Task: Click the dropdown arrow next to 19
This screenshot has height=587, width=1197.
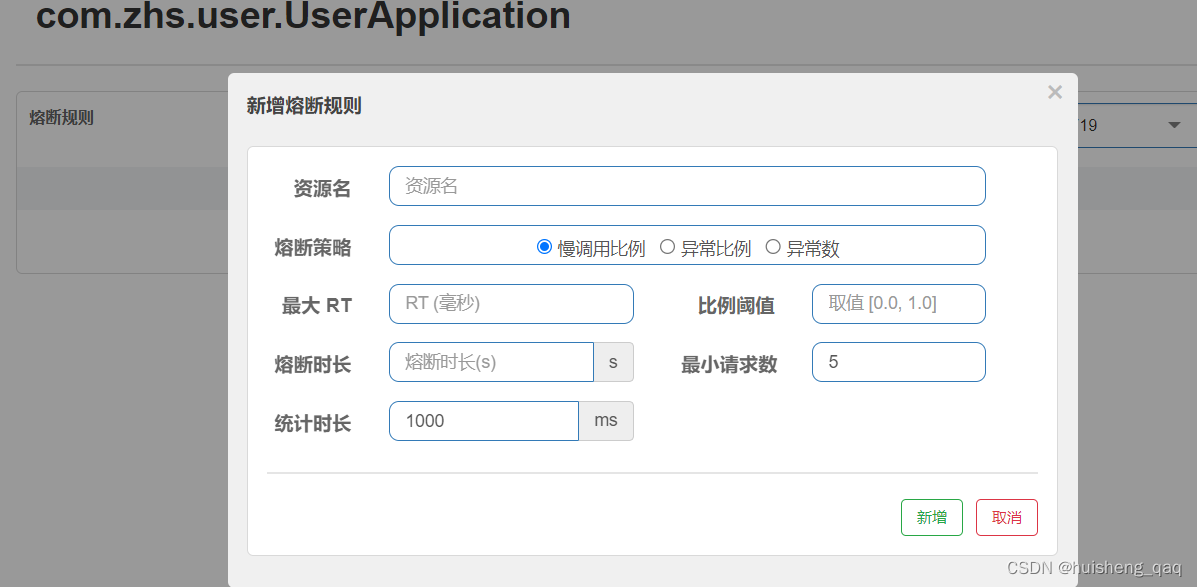Action: pos(1174,125)
